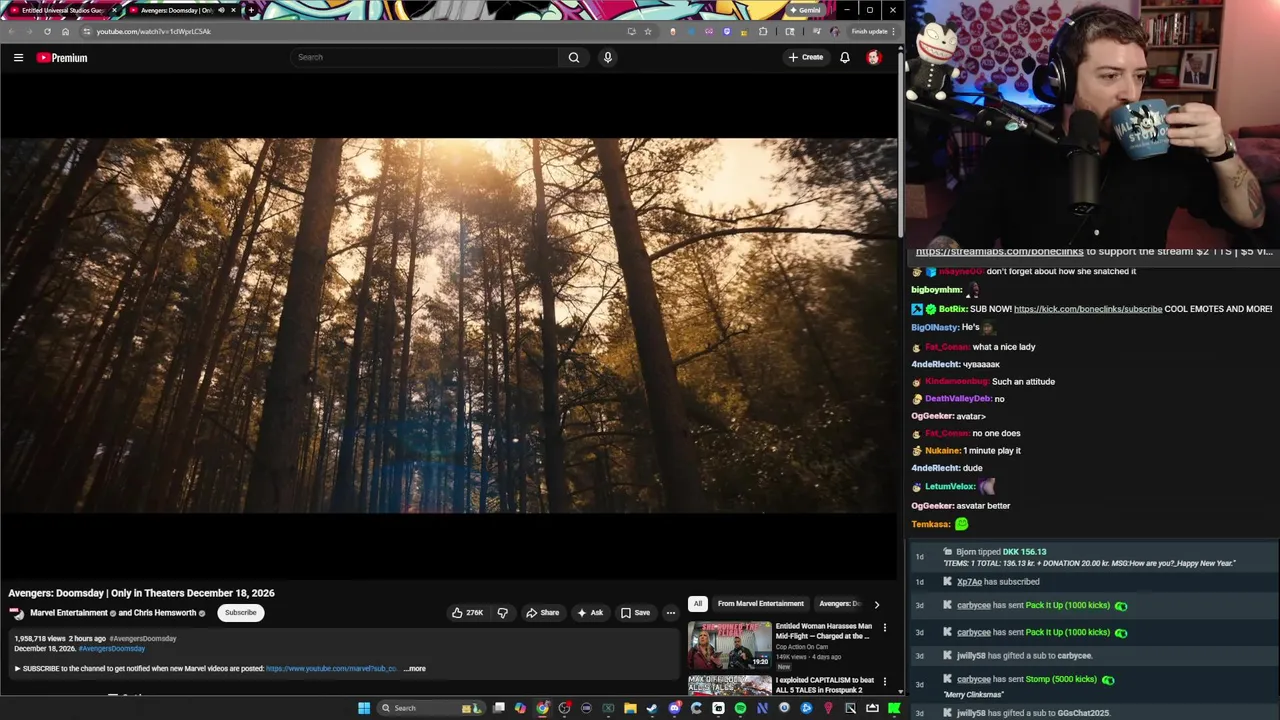Reload the page in Chrome

click(x=47, y=31)
